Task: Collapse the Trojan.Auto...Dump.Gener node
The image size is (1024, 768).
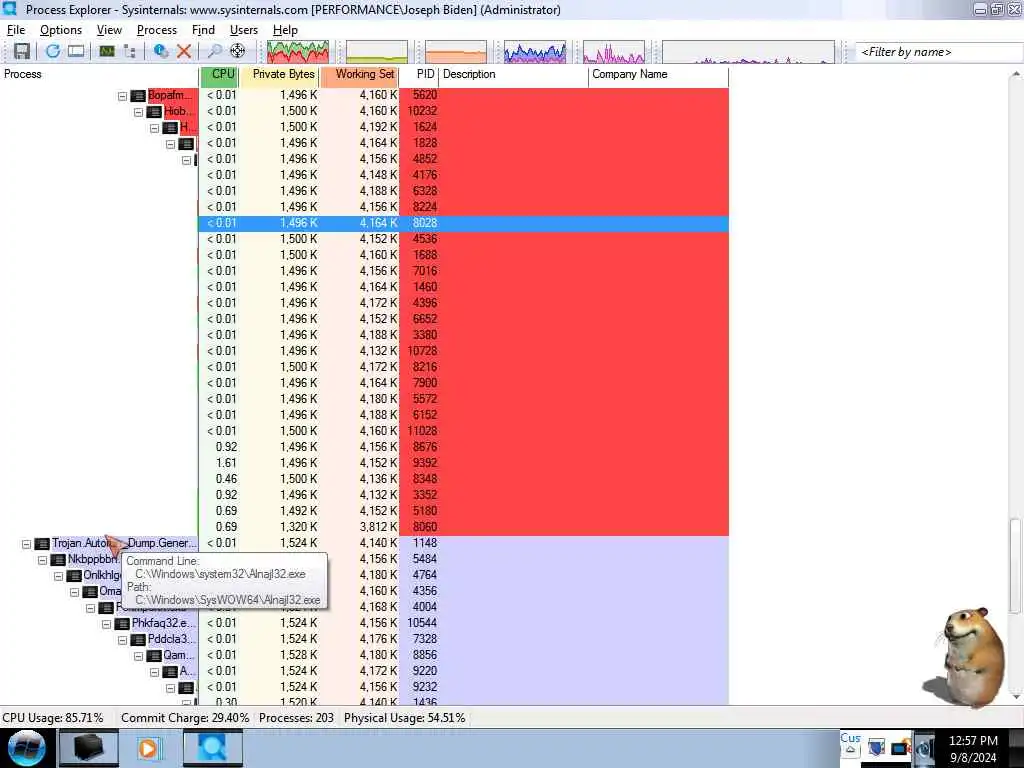Action: (26, 544)
